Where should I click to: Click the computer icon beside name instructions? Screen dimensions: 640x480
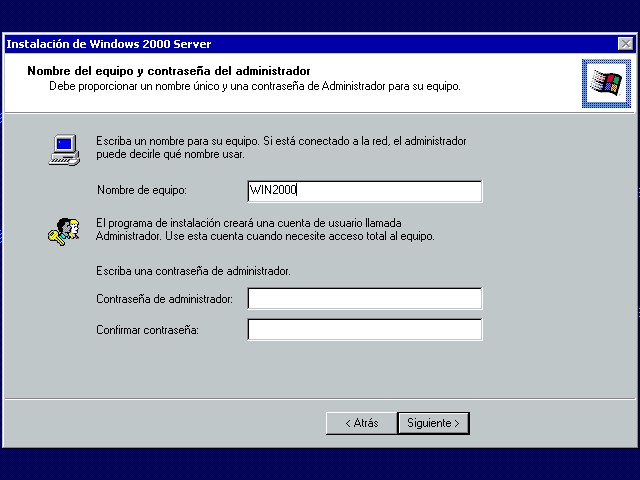coord(64,150)
